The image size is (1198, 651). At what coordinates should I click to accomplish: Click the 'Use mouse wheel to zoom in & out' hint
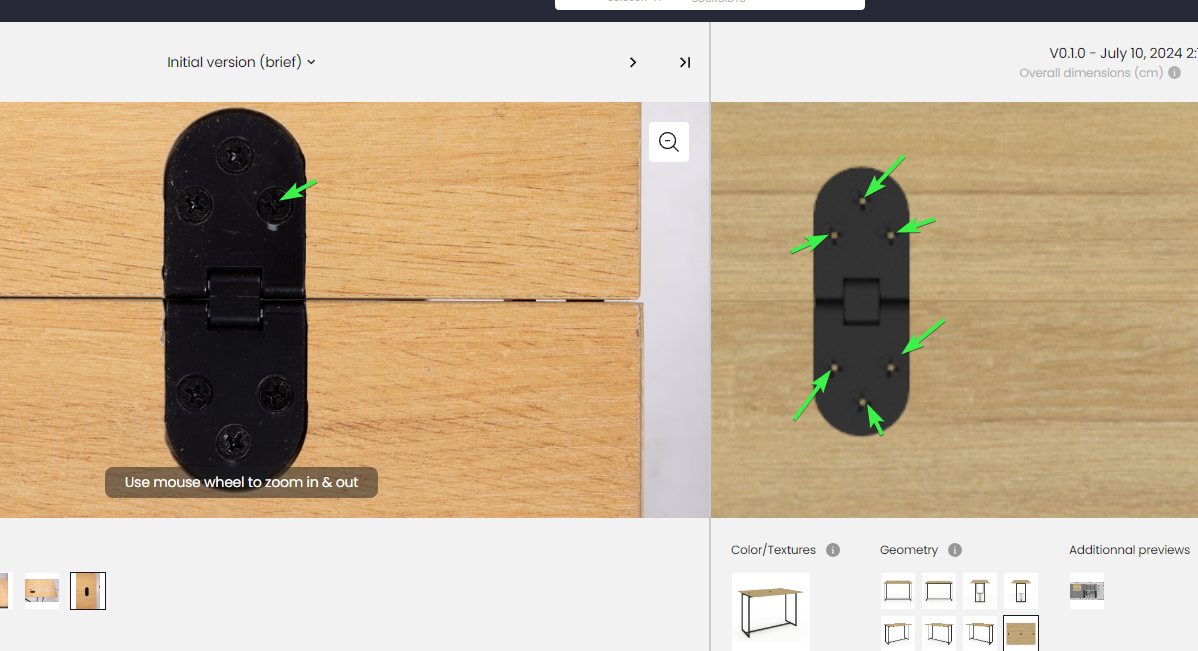pos(241,482)
